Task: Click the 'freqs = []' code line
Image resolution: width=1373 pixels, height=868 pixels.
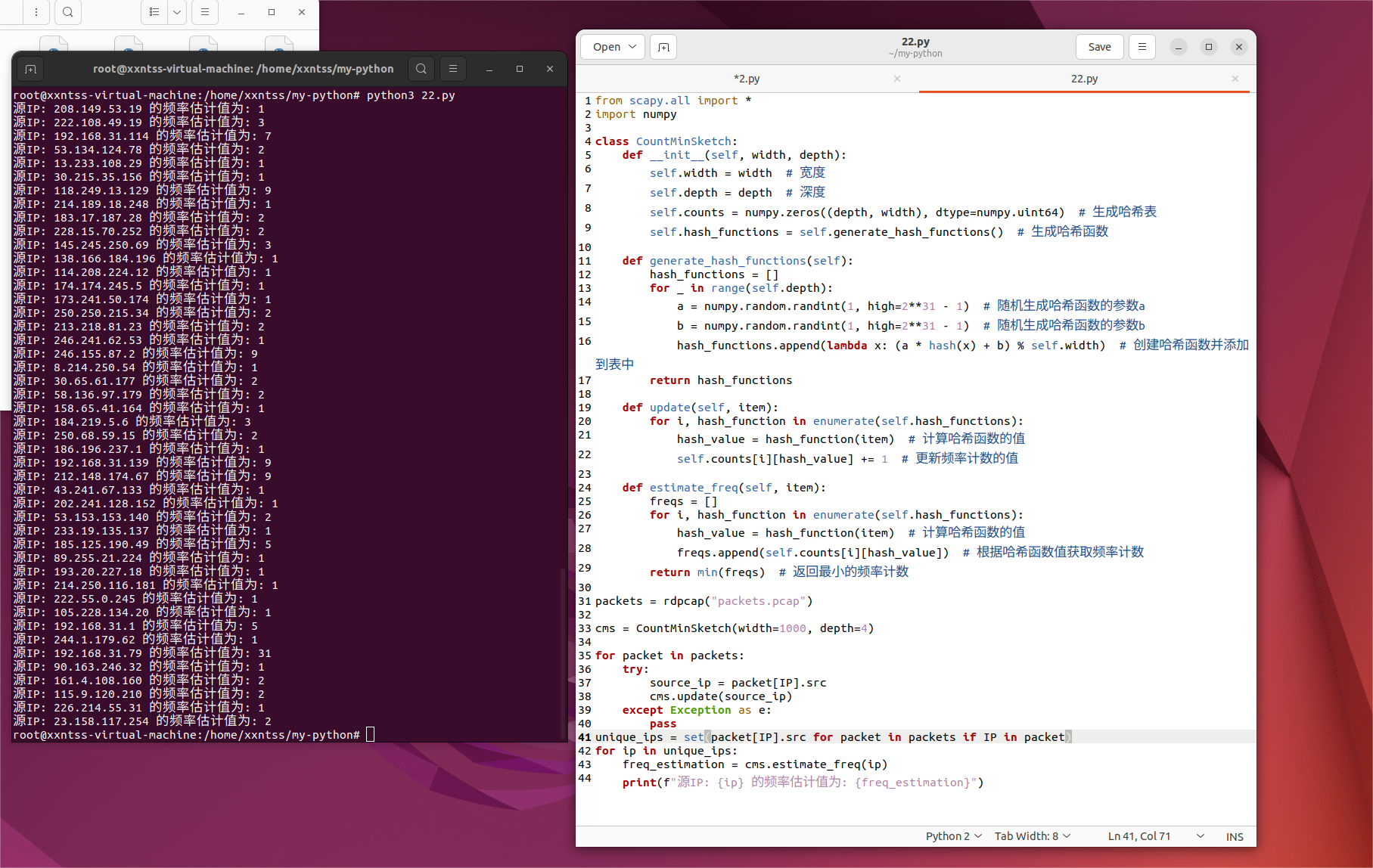Action: coord(683,501)
